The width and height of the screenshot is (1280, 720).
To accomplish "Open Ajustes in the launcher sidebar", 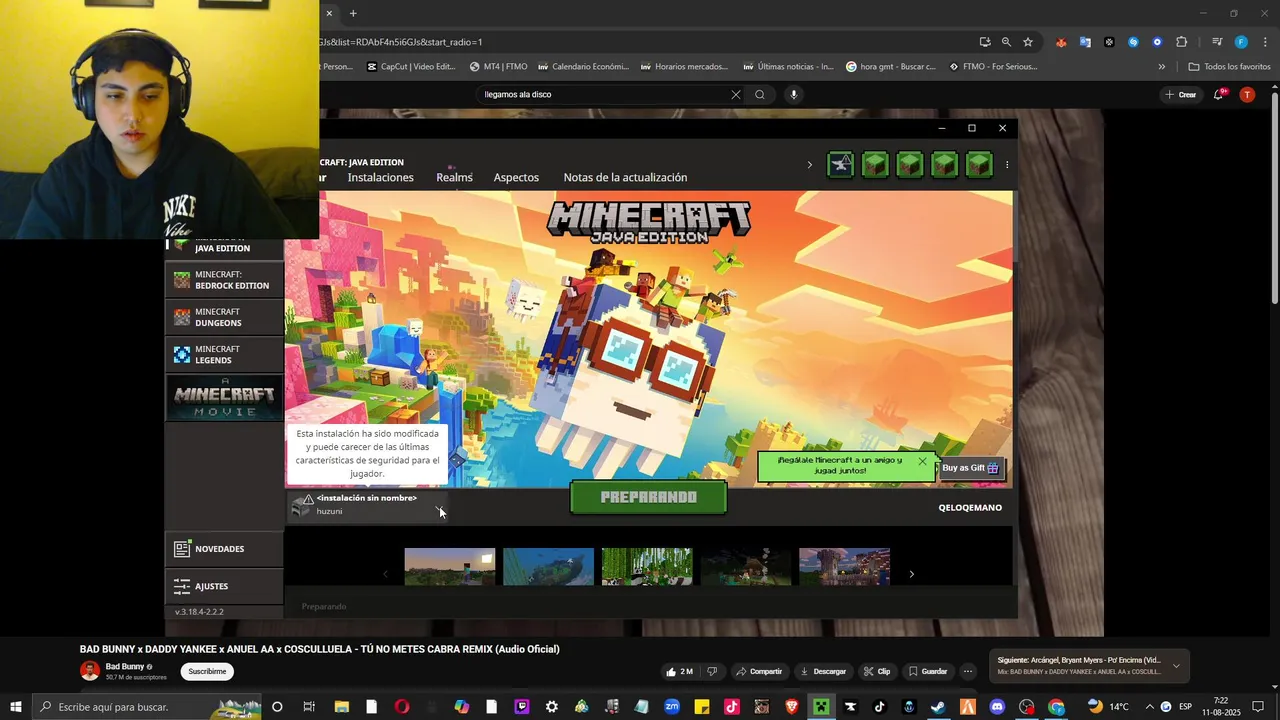I will [x=224, y=586].
